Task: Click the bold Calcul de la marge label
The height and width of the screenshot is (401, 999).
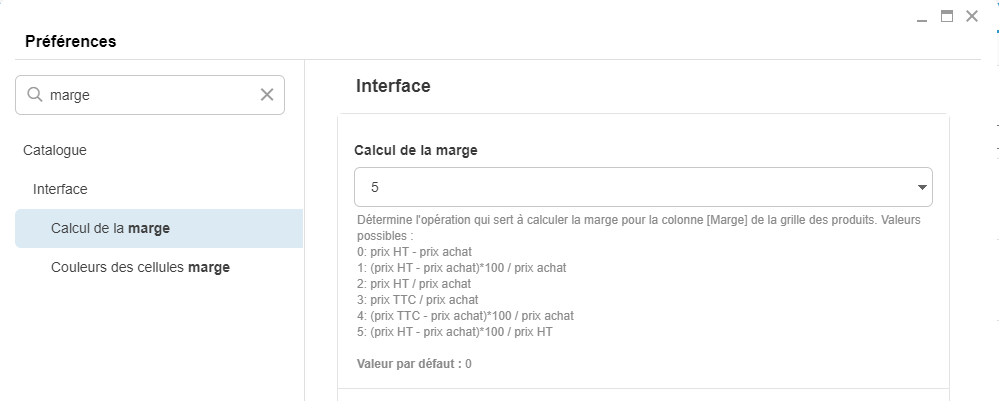Action: [416, 150]
